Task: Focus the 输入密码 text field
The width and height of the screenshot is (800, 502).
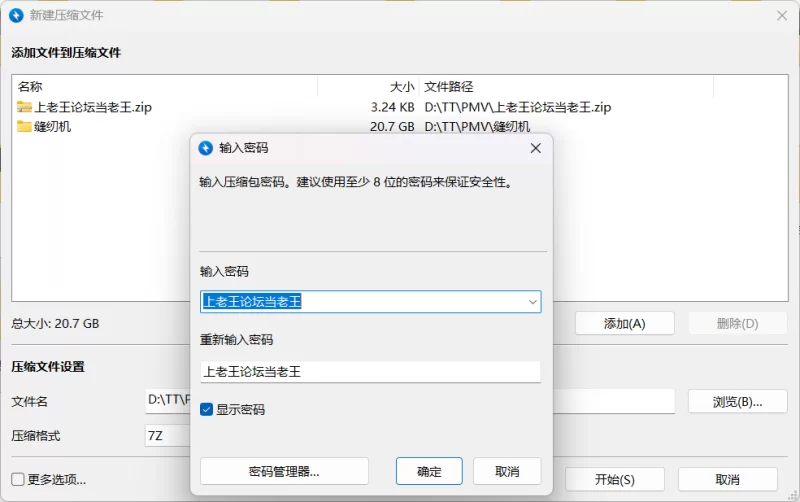Action: (x=370, y=302)
